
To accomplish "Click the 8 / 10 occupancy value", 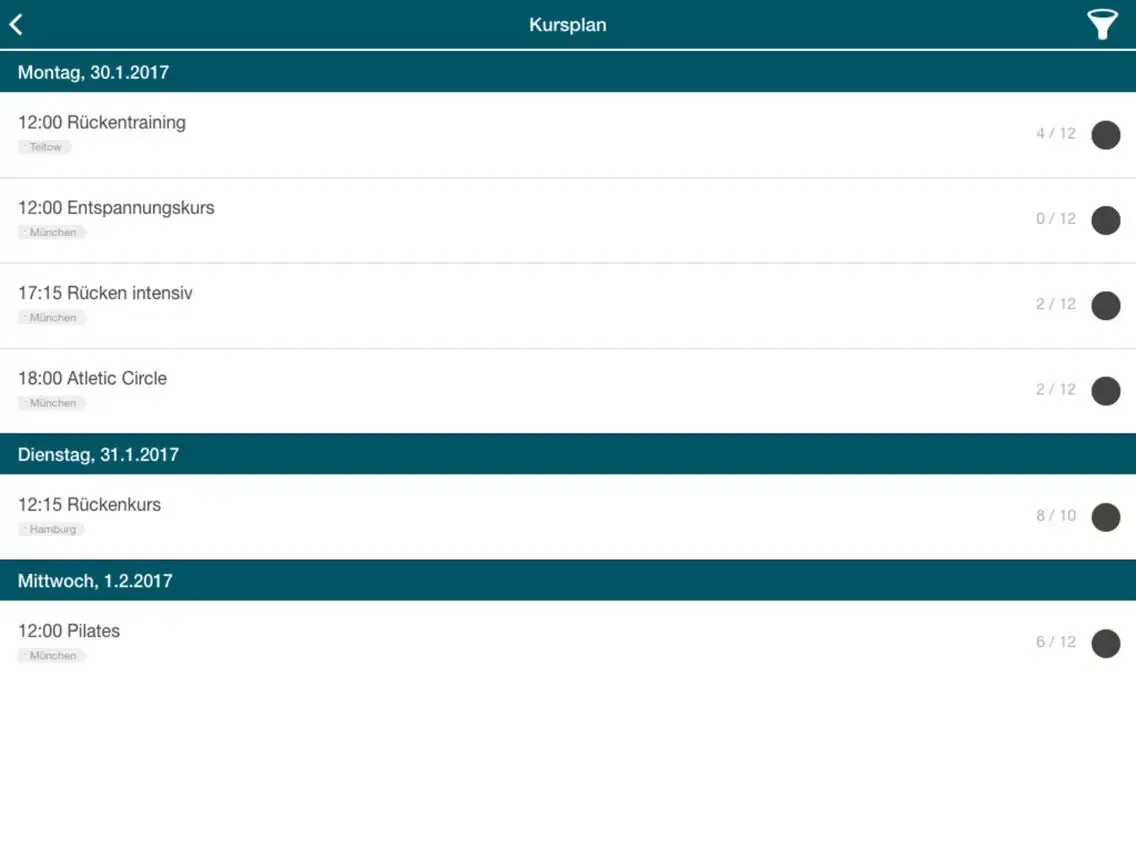I will point(1056,516).
